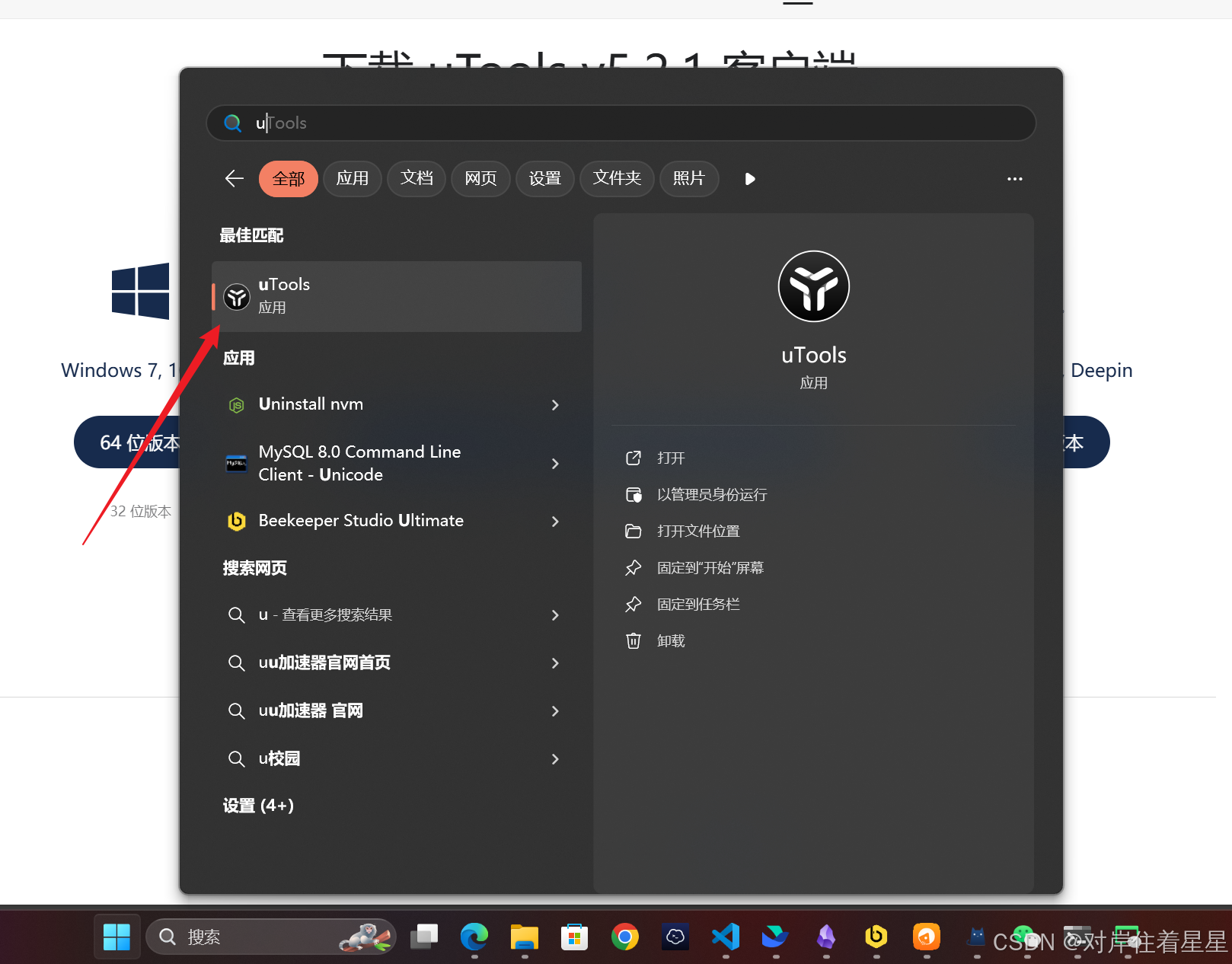The height and width of the screenshot is (964, 1232).
Task: Click the 64 位版本 download button
Action: click(x=127, y=442)
